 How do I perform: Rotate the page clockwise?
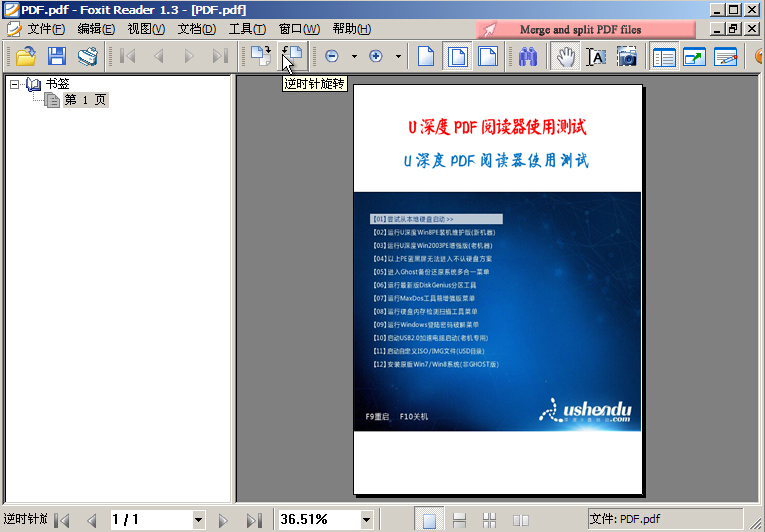[x=260, y=57]
